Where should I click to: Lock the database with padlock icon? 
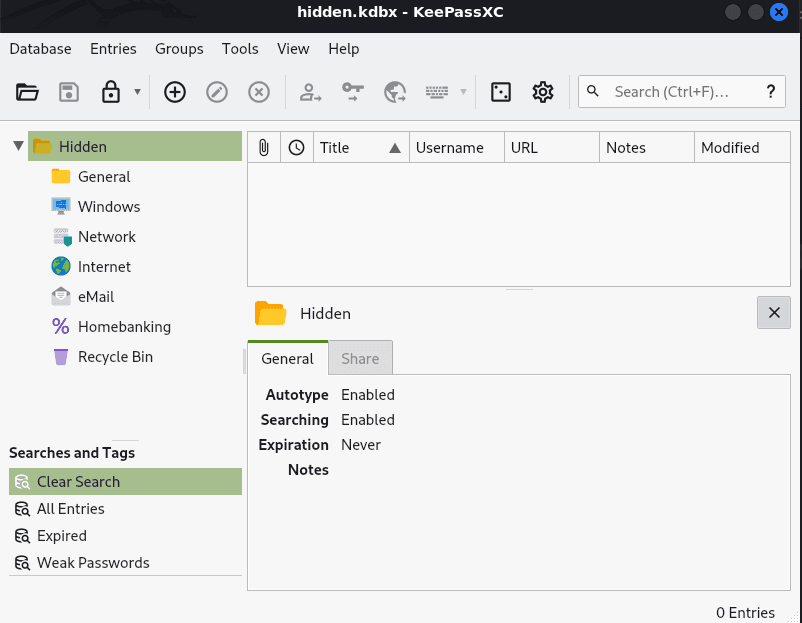[110, 92]
